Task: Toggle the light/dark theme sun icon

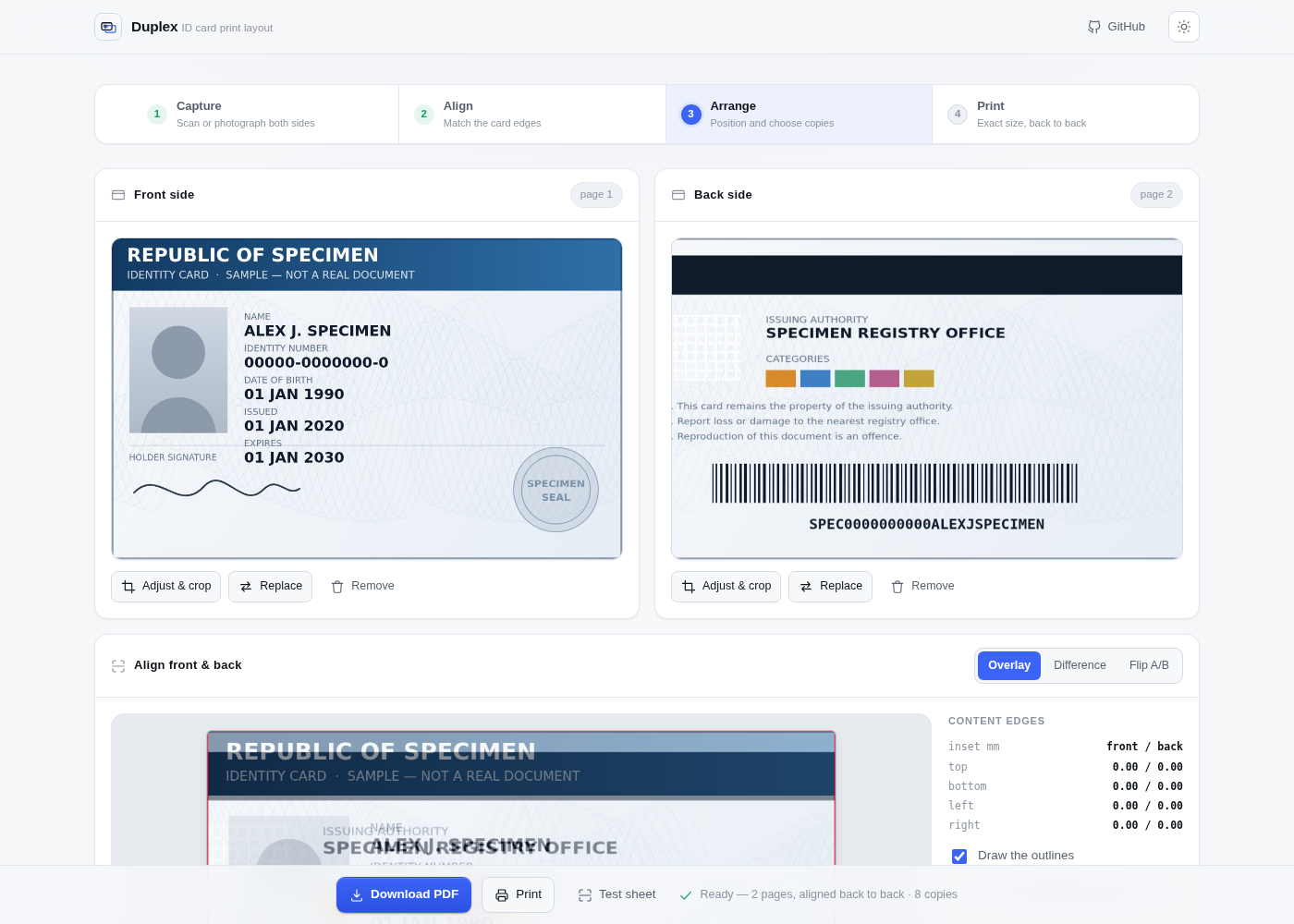Action: click(1184, 27)
